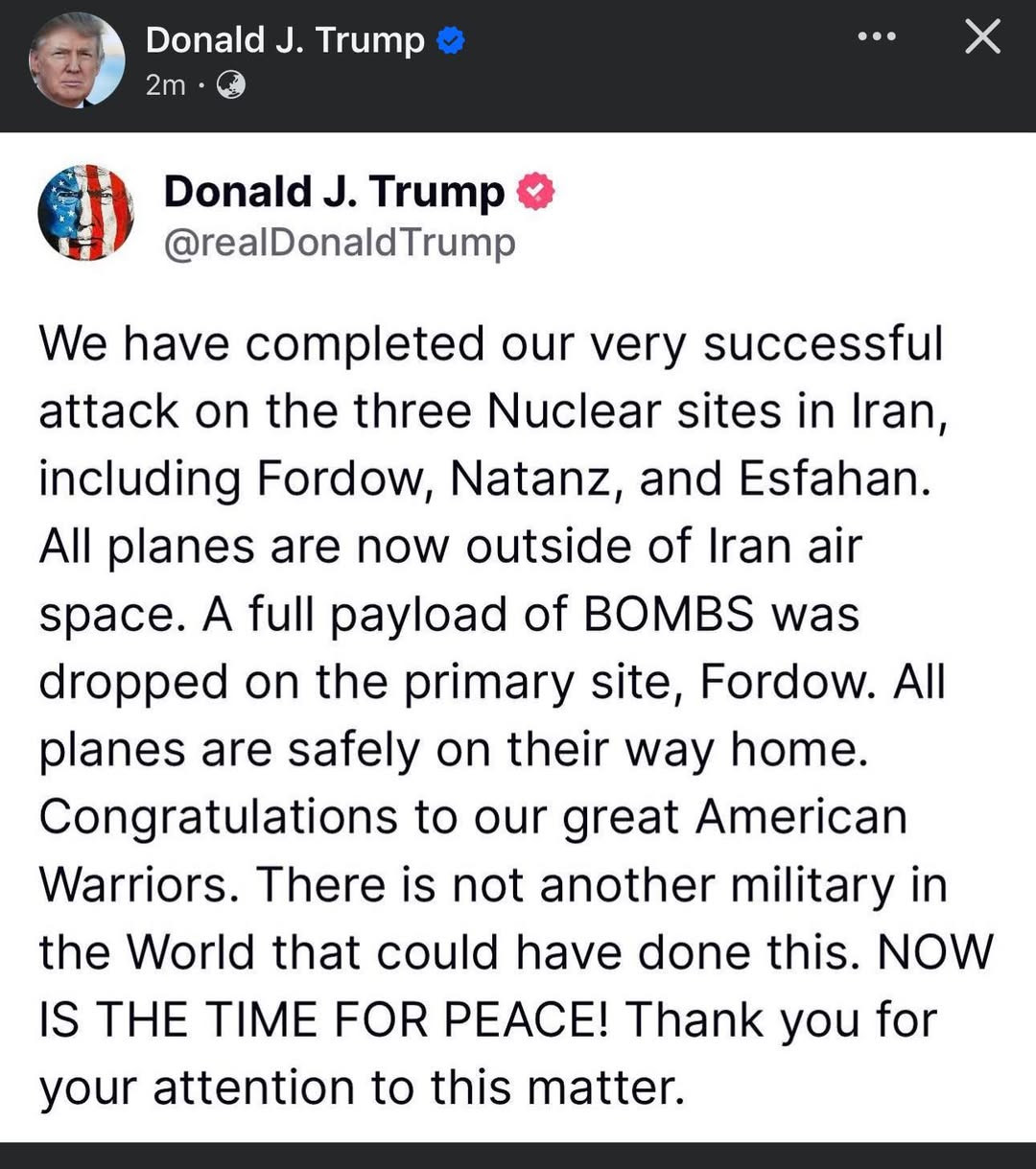Viewport: 1036px width, 1169px height.
Task: Click the blue verified badge in header
Action: pyautogui.click(x=451, y=40)
